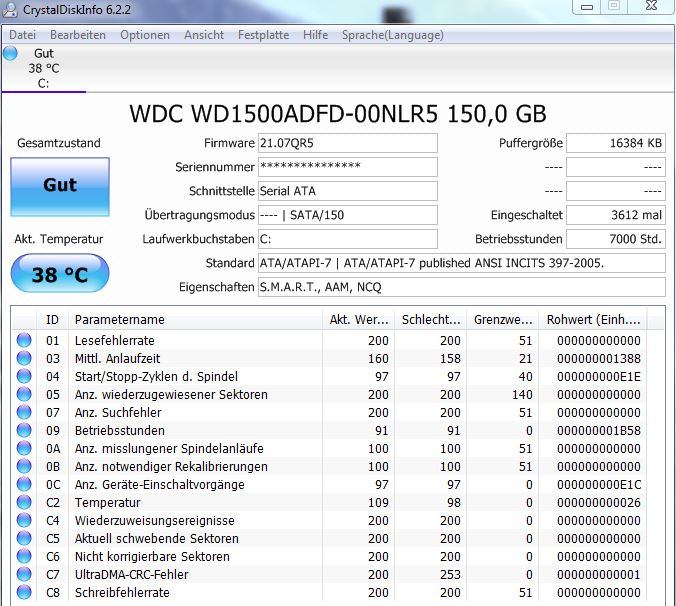This screenshot has width=676, height=606.
Task: Click the Betriebsstunden field 7000 Std.
Action: [x=616, y=239]
